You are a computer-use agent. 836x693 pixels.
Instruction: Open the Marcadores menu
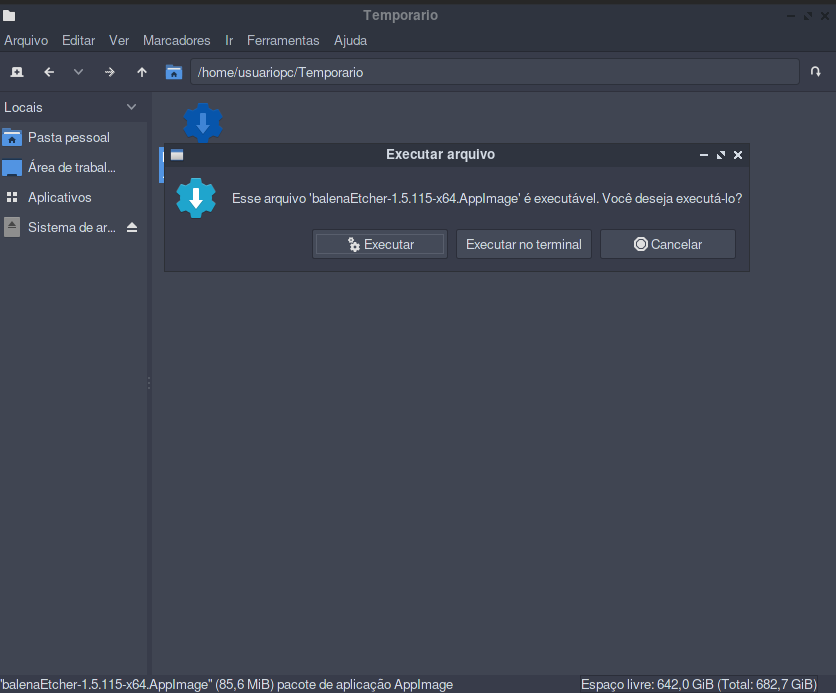coord(176,41)
